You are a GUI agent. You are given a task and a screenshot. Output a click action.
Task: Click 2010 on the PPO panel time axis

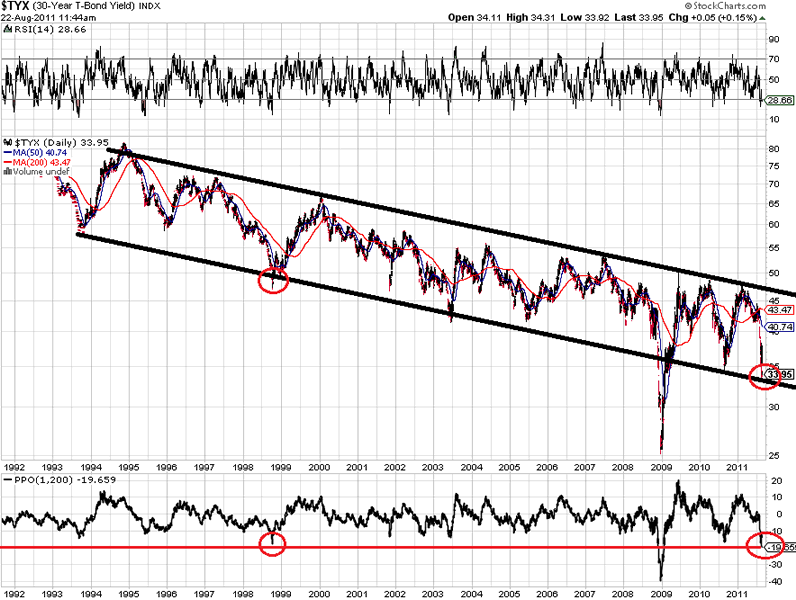(699, 594)
